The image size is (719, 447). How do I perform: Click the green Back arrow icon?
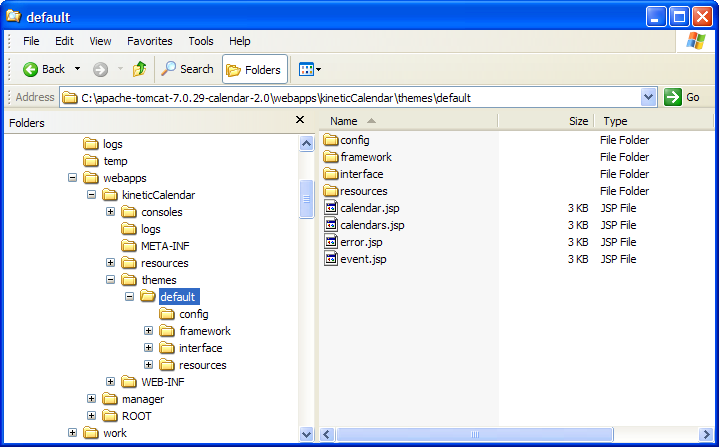tap(30, 70)
